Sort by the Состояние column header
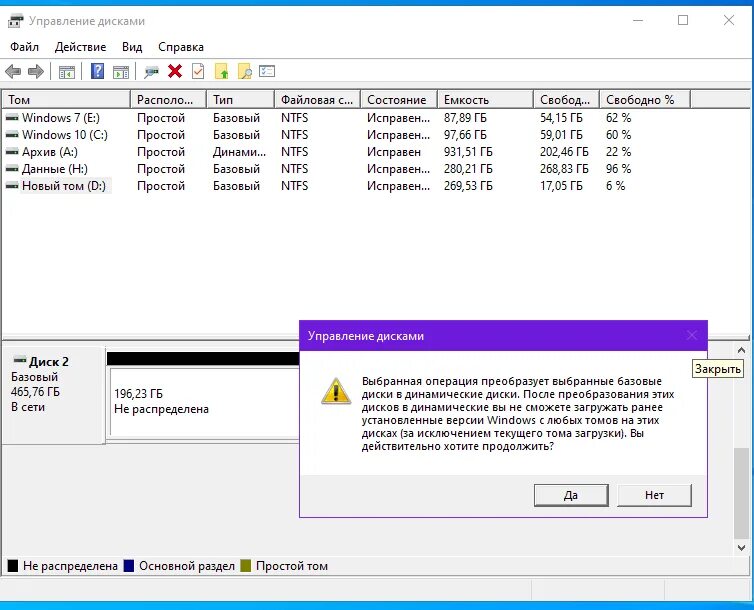754x610 pixels. tap(399, 100)
